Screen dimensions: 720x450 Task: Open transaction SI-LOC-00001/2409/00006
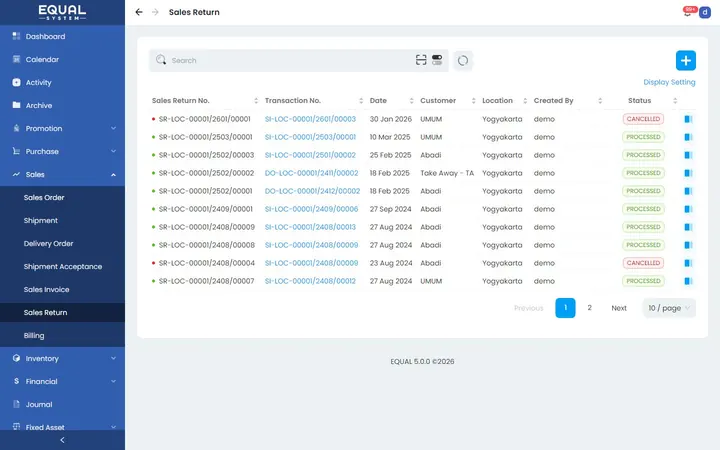click(x=311, y=209)
